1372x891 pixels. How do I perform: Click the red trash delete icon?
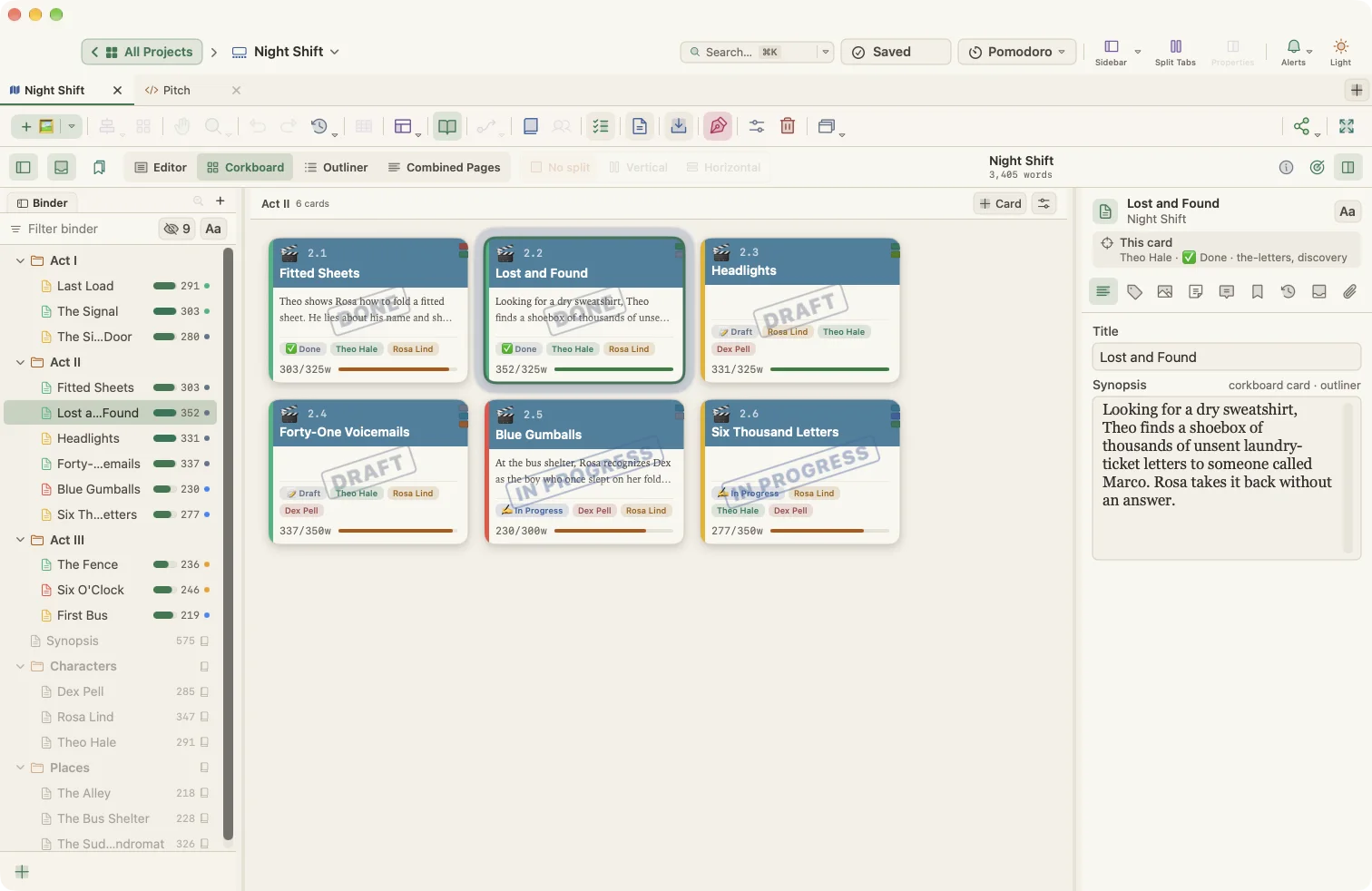[788, 126]
